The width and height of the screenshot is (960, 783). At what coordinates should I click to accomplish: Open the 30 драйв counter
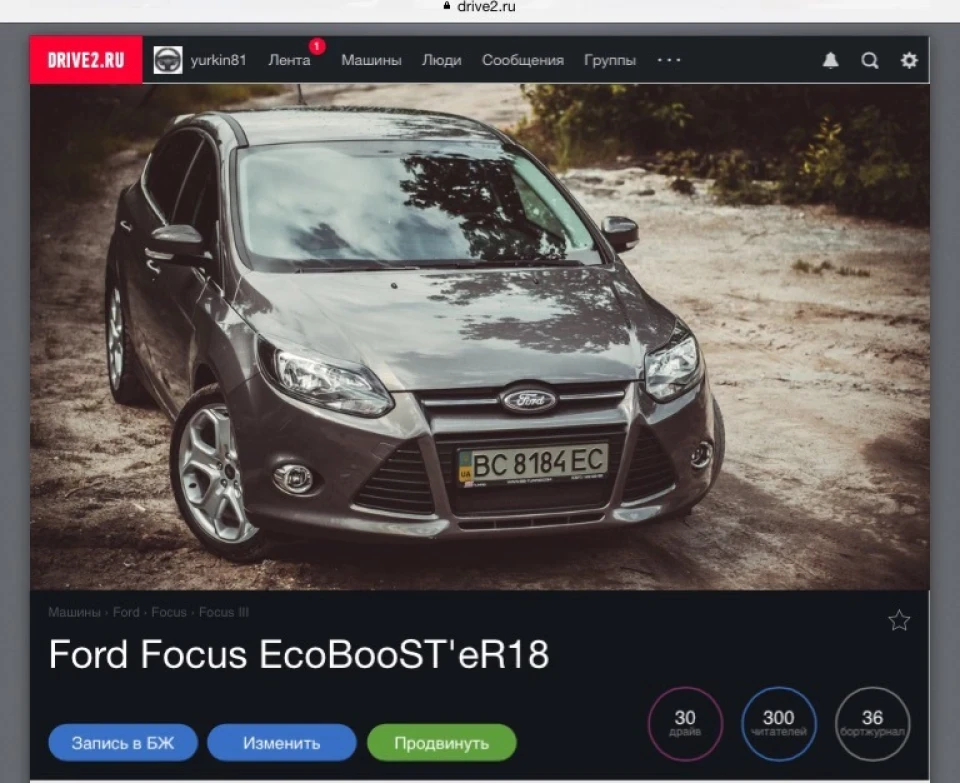pyautogui.click(x=685, y=724)
